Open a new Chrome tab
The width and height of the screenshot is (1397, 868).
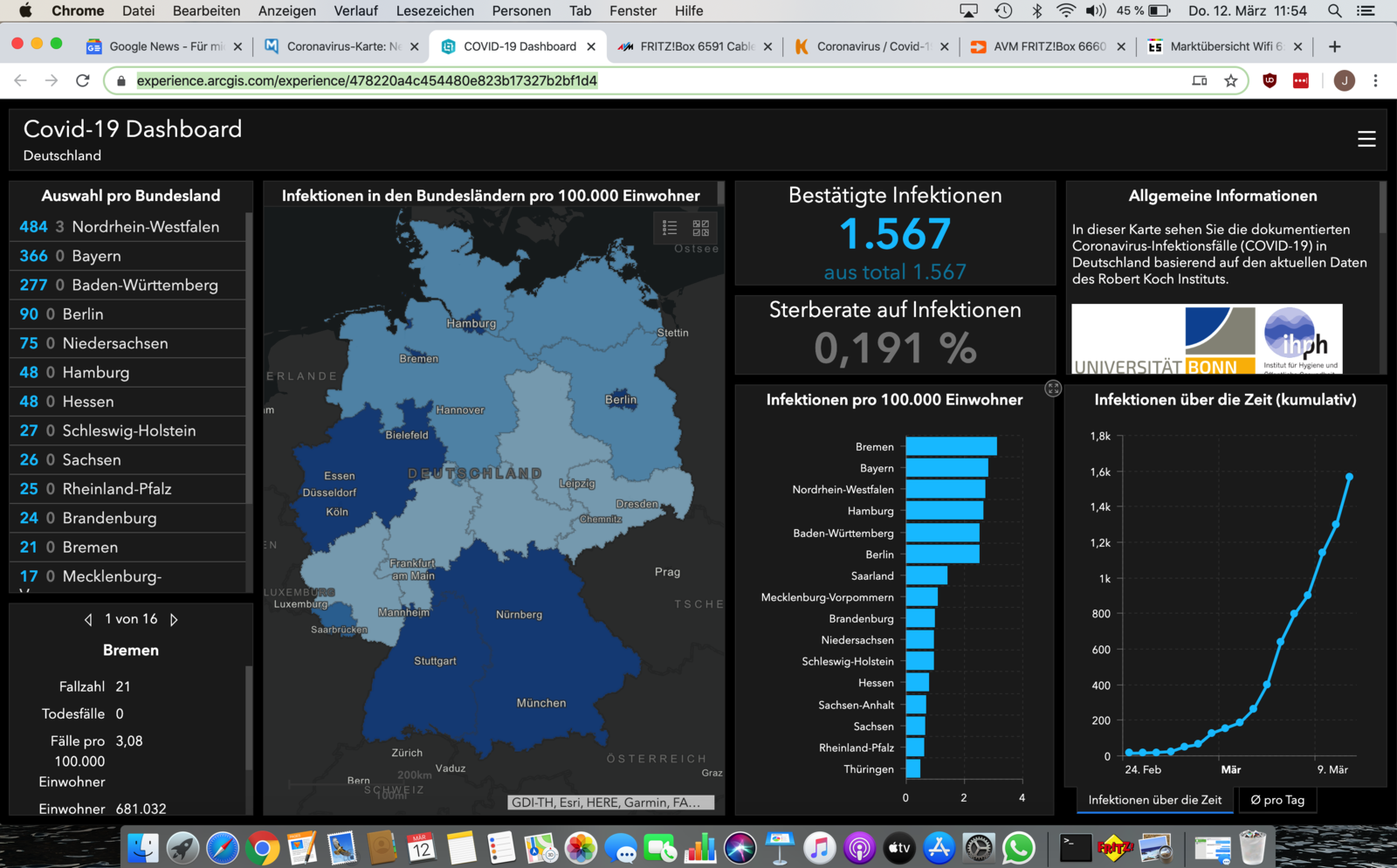click(1334, 46)
